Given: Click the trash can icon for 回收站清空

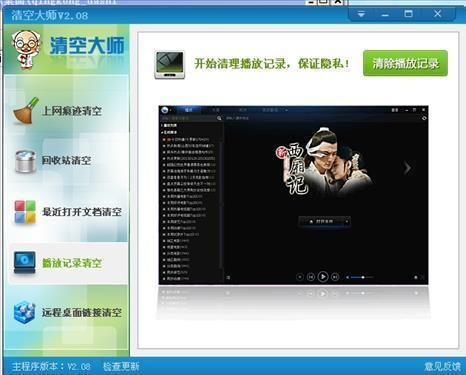Looking at the screenshot, I should (x=25, y=162).
